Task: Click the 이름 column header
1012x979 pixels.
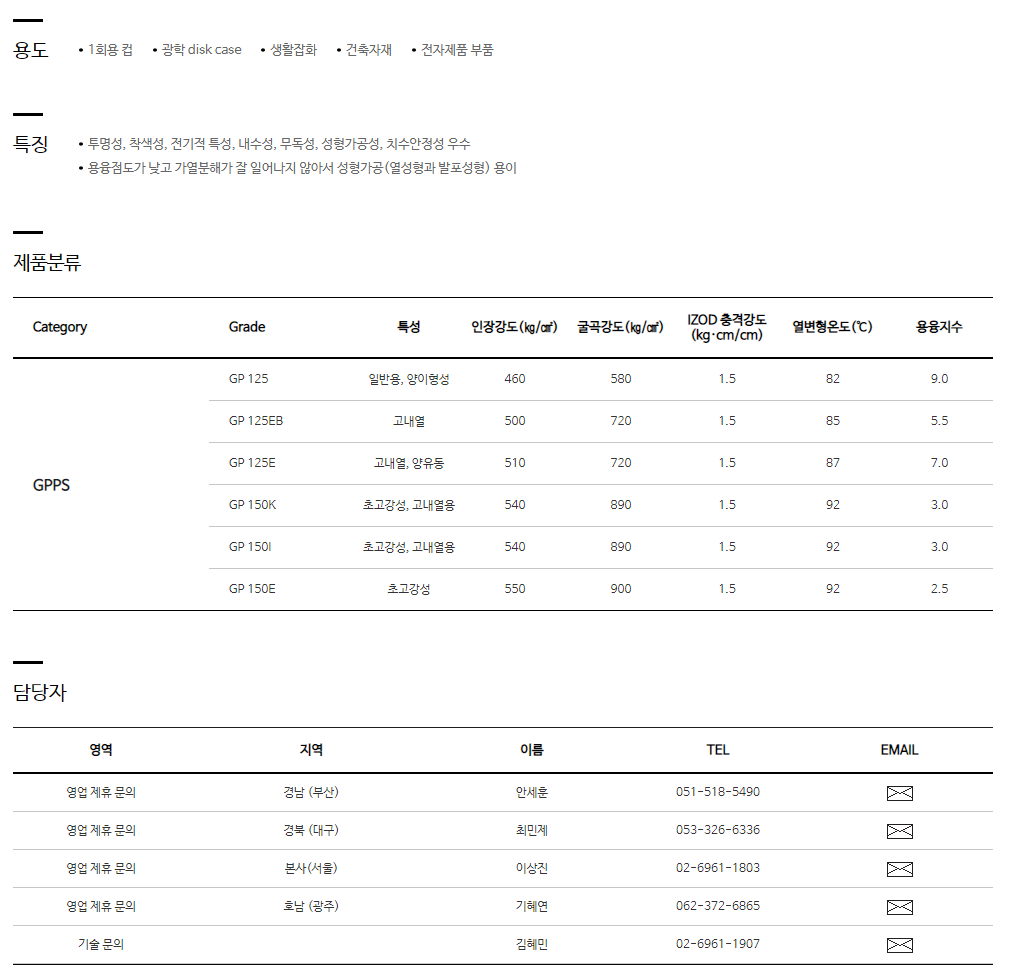Action: pos(531,750)
